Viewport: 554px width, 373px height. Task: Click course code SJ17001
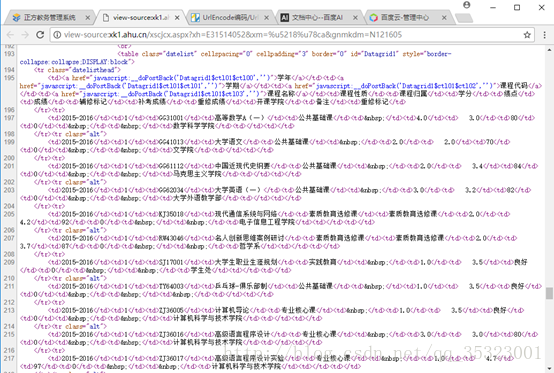click(171, 262)
